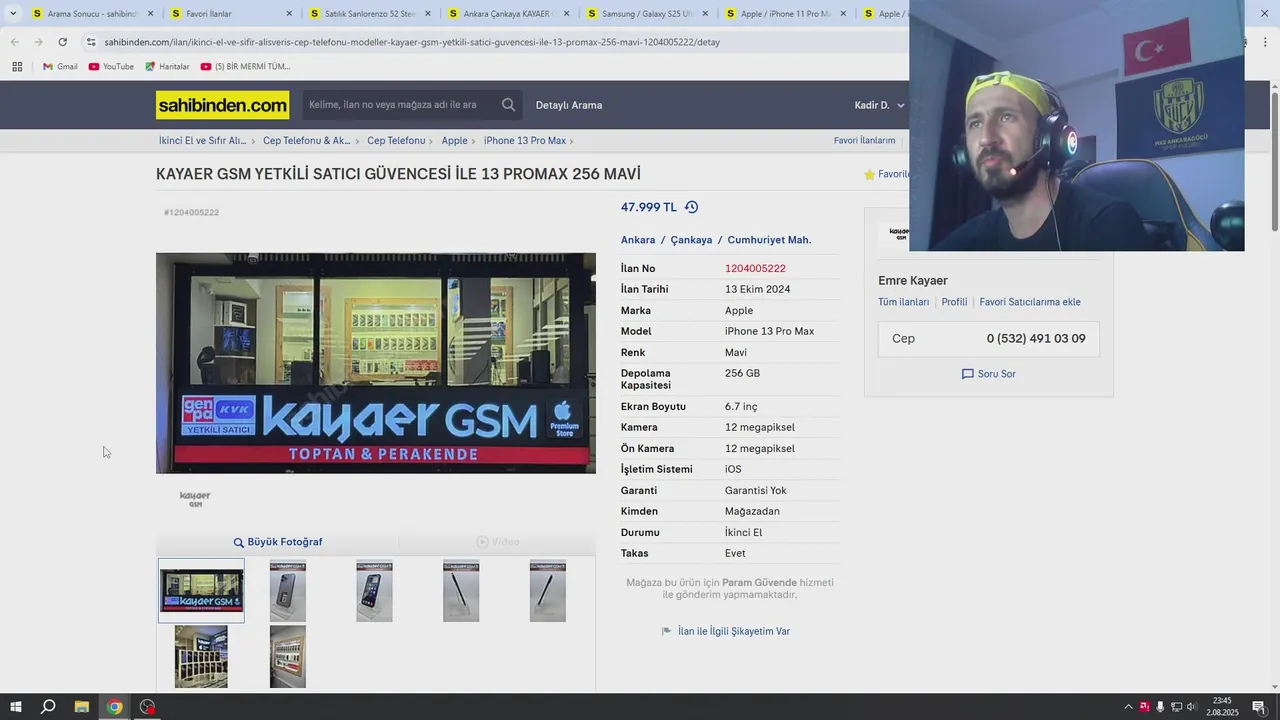Click the sahibinden.com logo

tap(222, 105)
